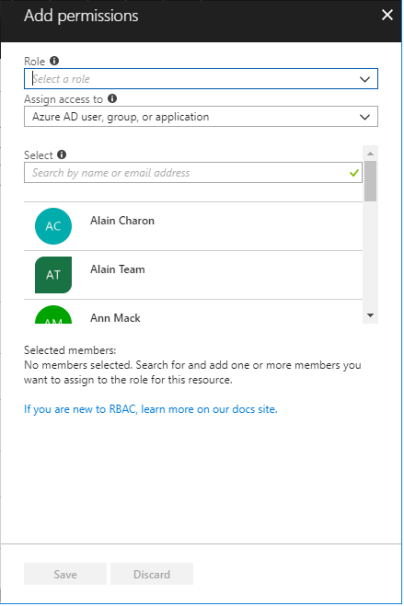The image size is (404, 606).
Task: Click the Search by name or email field
Action: 193,173
